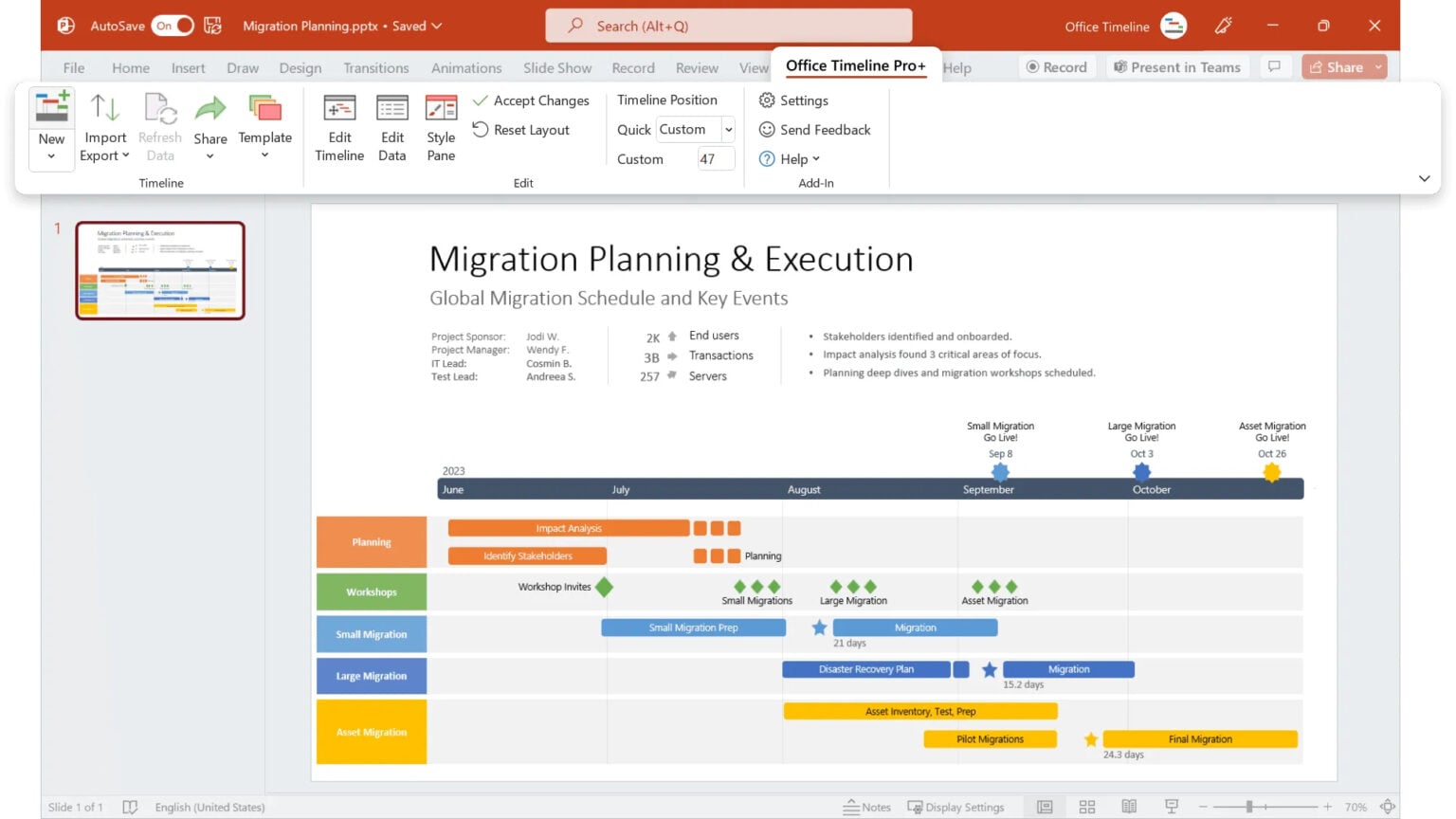Open the Style Pane
The width and height of the screenshot is (1456, 819).
tap(441, 109)
